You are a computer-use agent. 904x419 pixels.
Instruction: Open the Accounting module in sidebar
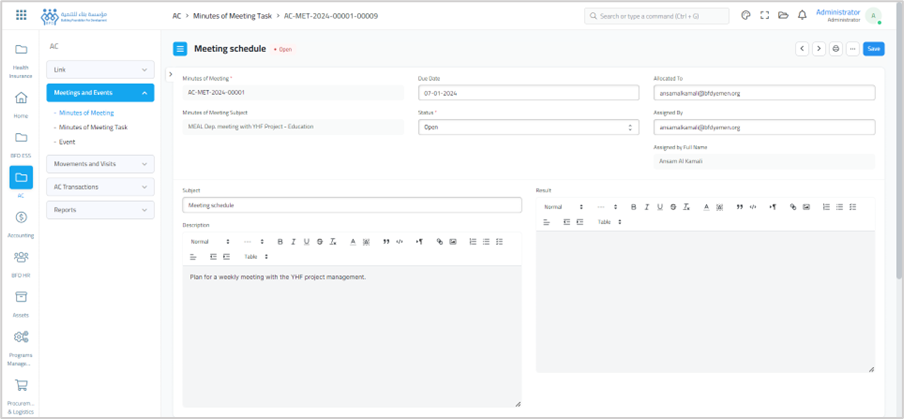(21, 223)
